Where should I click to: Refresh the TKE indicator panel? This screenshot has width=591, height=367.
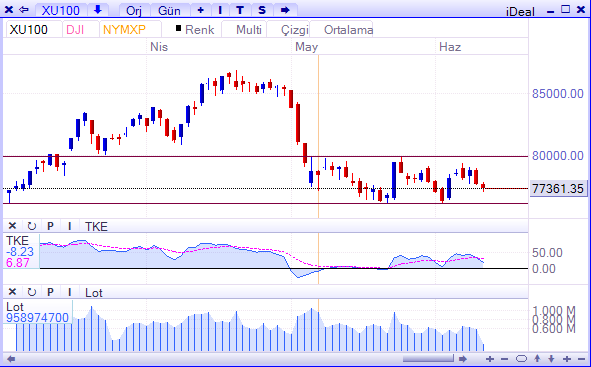point(32,226)
